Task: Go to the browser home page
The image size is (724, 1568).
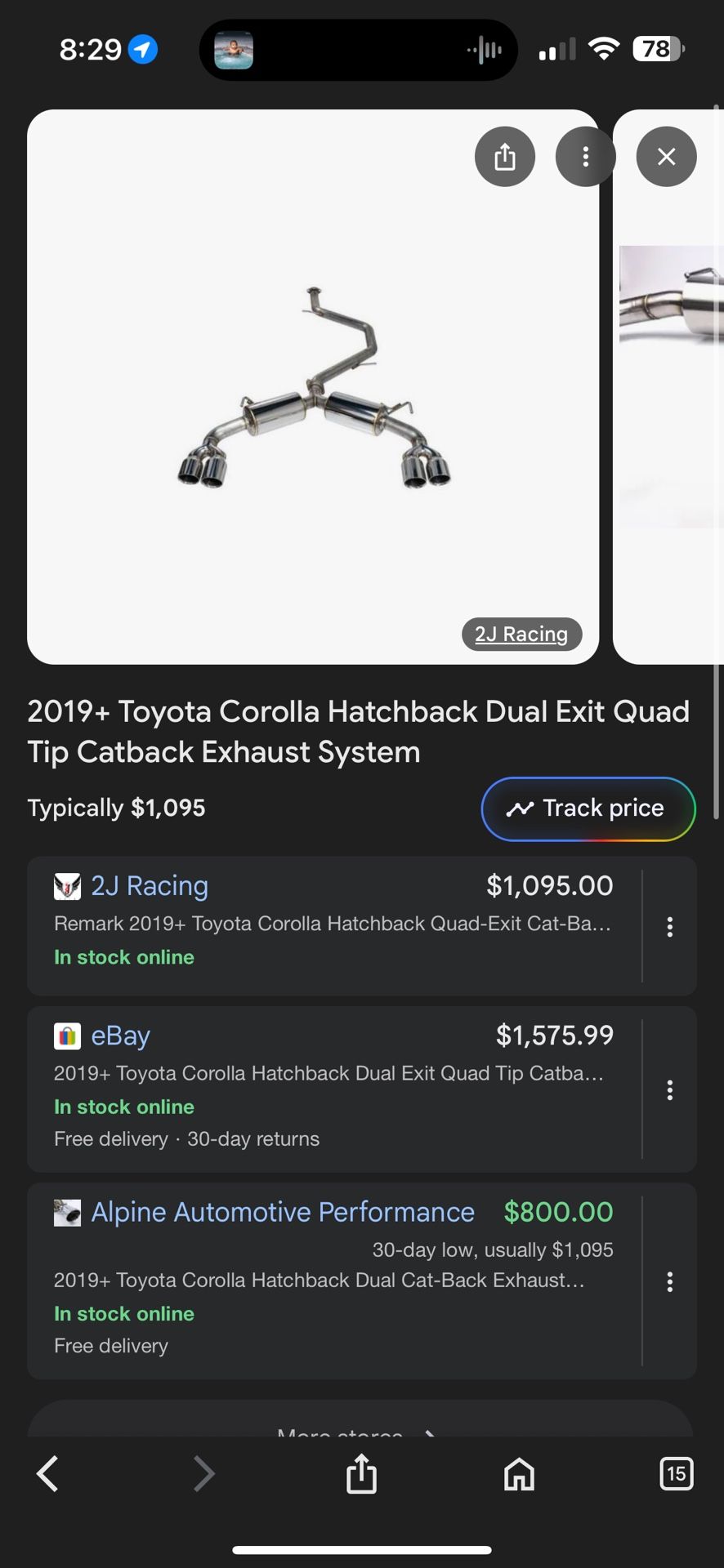Action: click(519, 1474)
